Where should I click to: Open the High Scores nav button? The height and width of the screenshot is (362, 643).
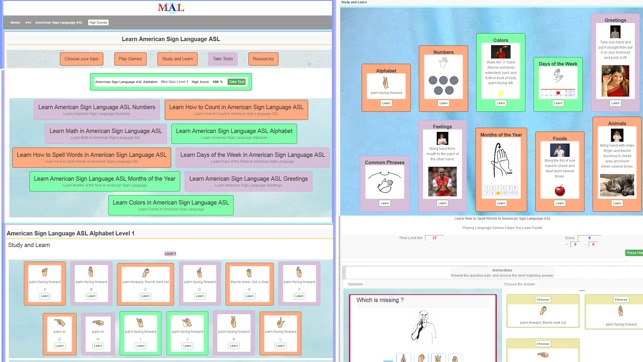pyautogui.click(x=98, y=23)
